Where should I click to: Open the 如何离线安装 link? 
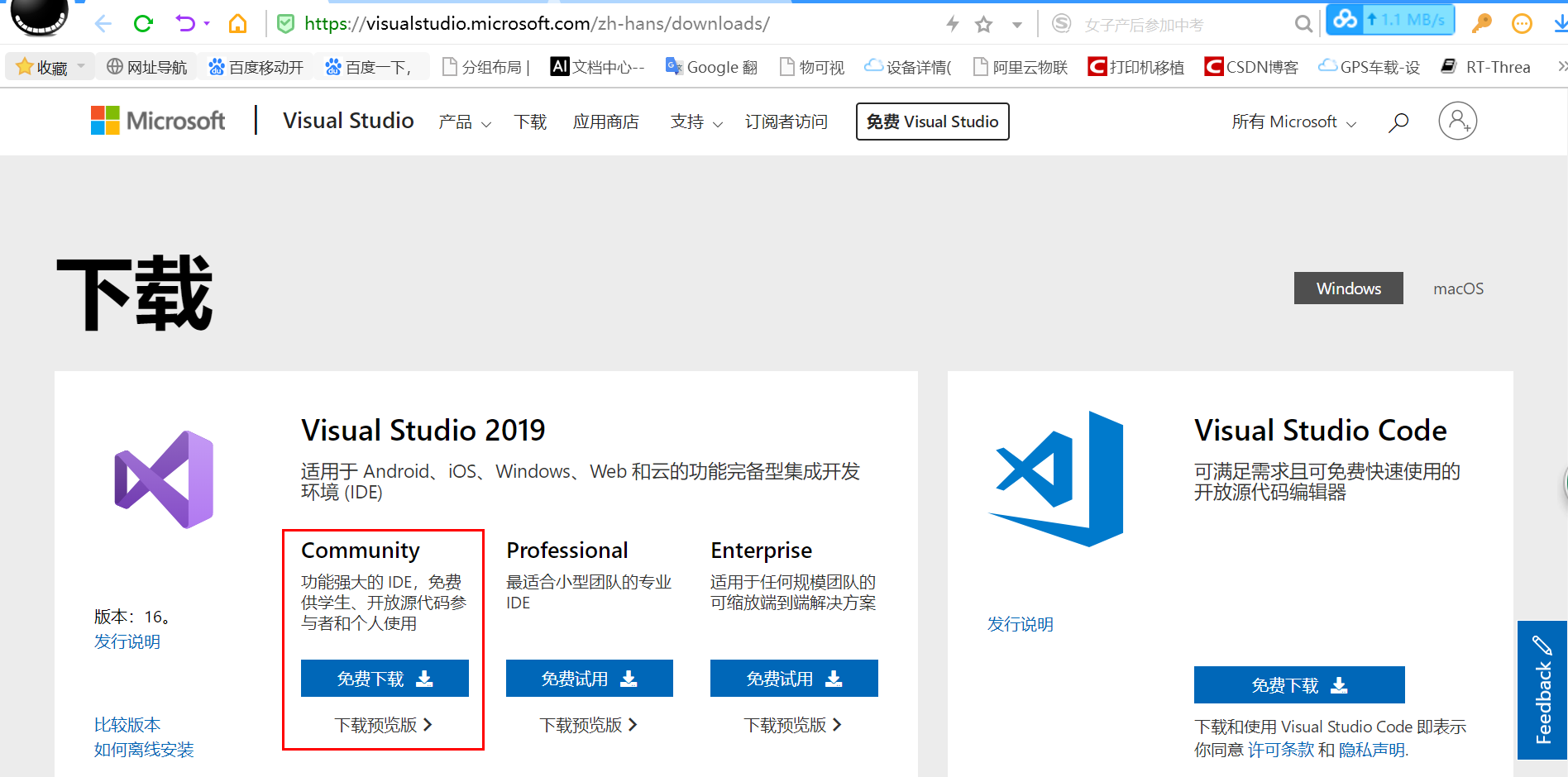pyautogui.click(x=144, y=750)
